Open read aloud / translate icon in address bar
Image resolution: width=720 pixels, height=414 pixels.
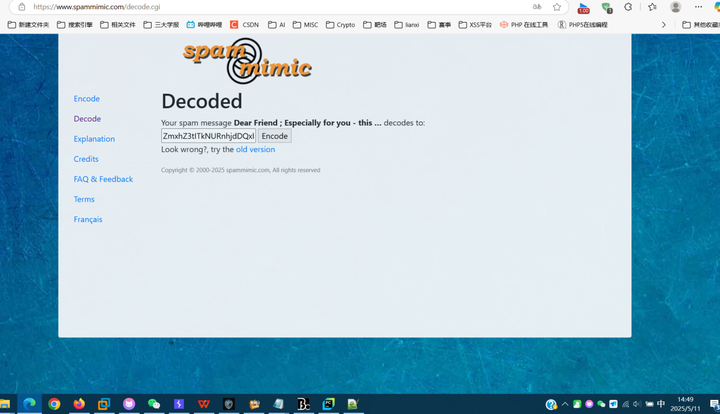click(537, 7)
